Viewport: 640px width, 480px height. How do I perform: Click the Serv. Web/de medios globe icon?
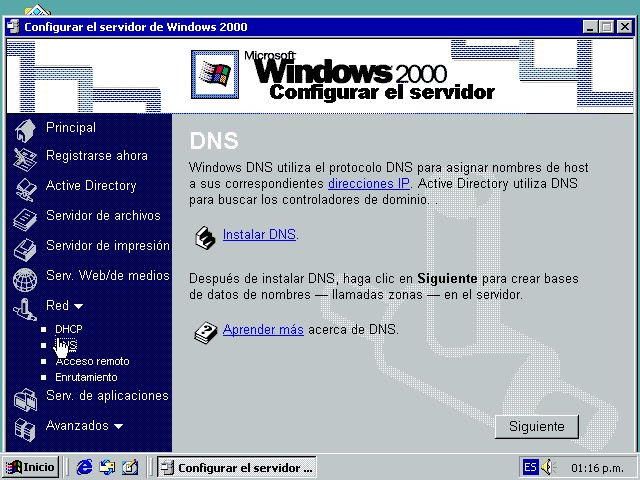[x=25, y=280]
